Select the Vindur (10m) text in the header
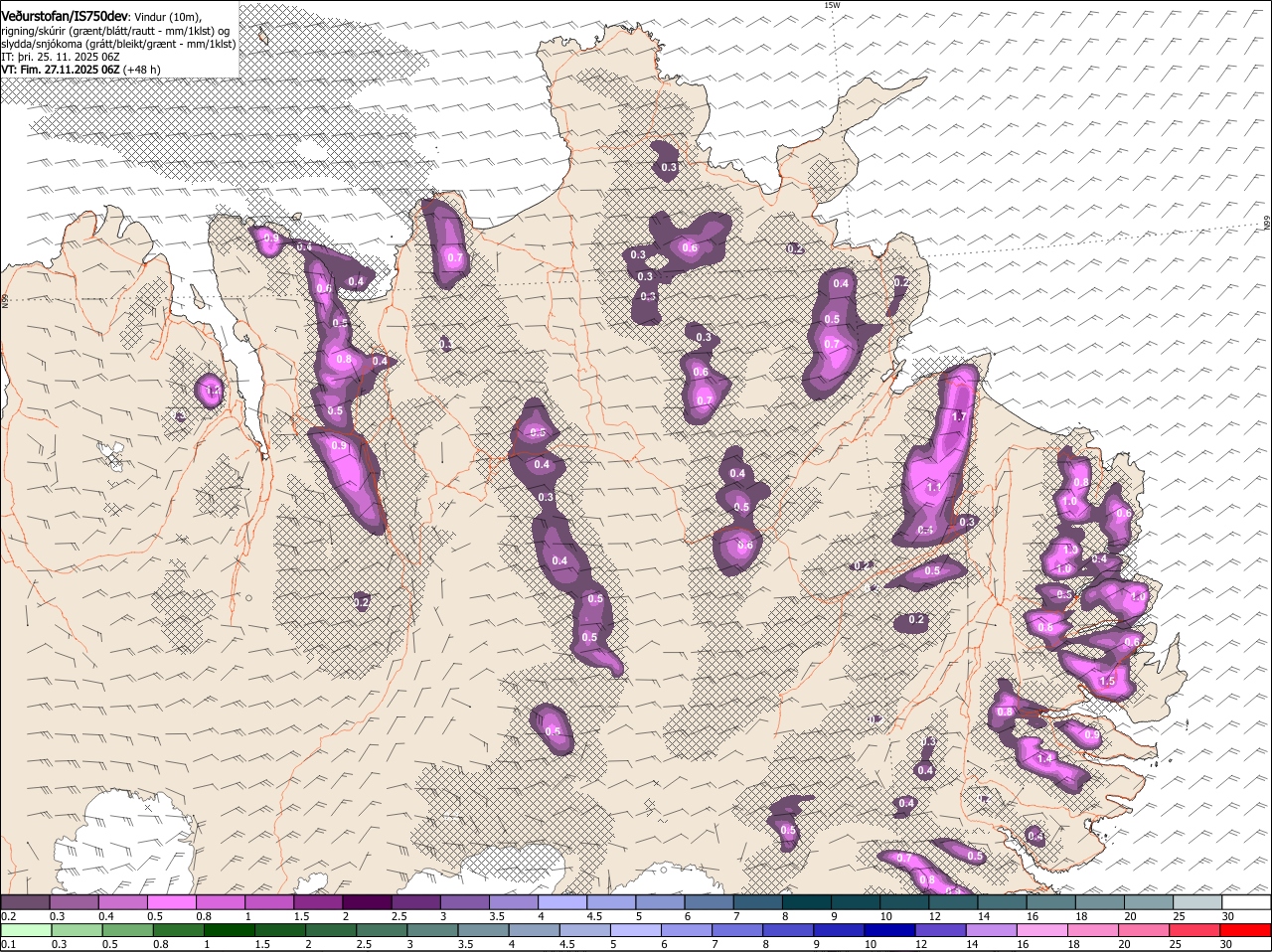Viewport: 1272px width, 952px height. pos(167,17)
